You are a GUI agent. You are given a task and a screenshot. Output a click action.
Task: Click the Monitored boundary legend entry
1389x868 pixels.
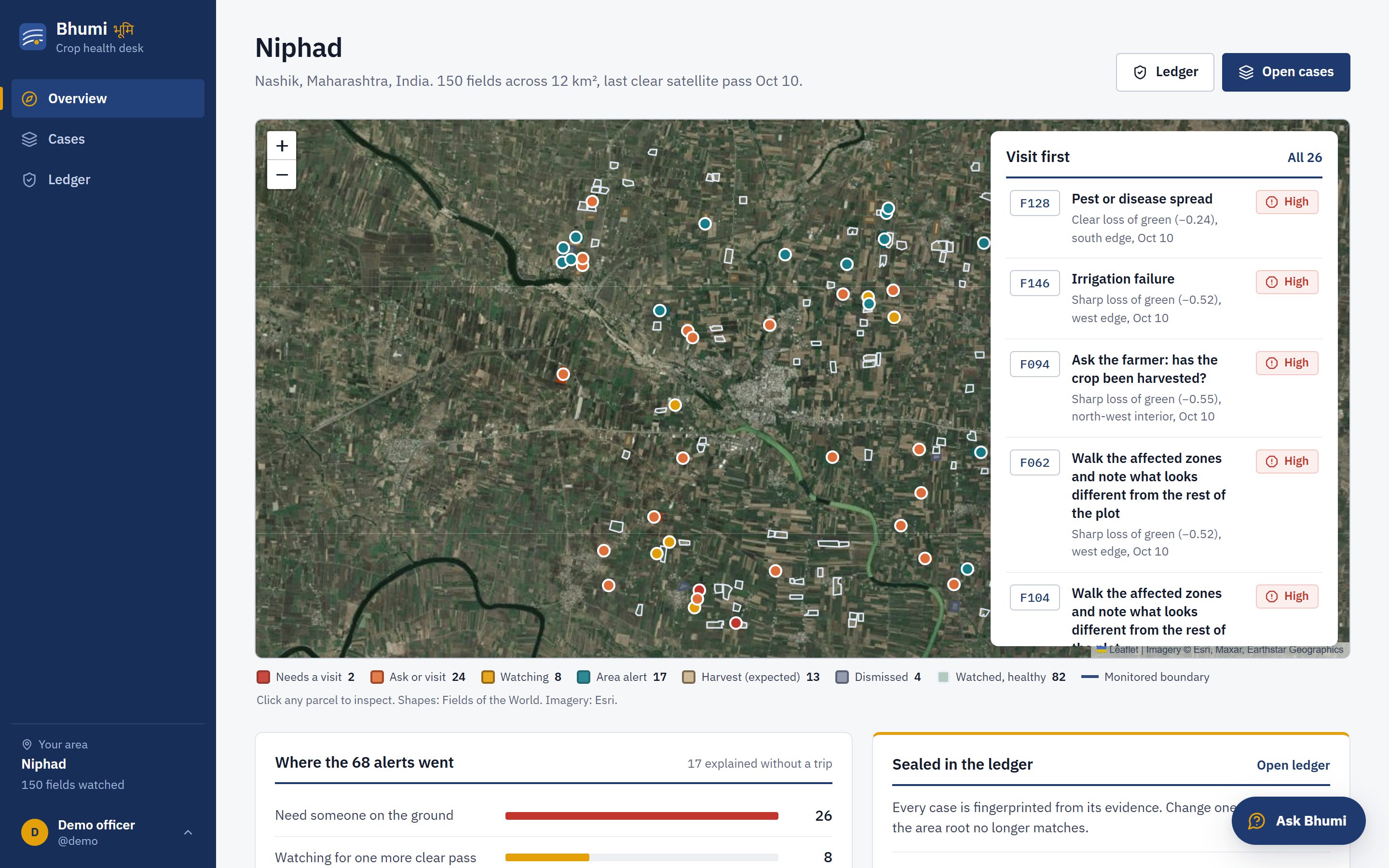(1145, 677)
